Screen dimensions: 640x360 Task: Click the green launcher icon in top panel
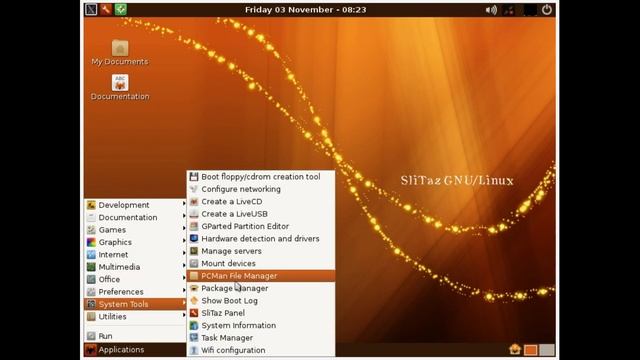tap(120, 9)
